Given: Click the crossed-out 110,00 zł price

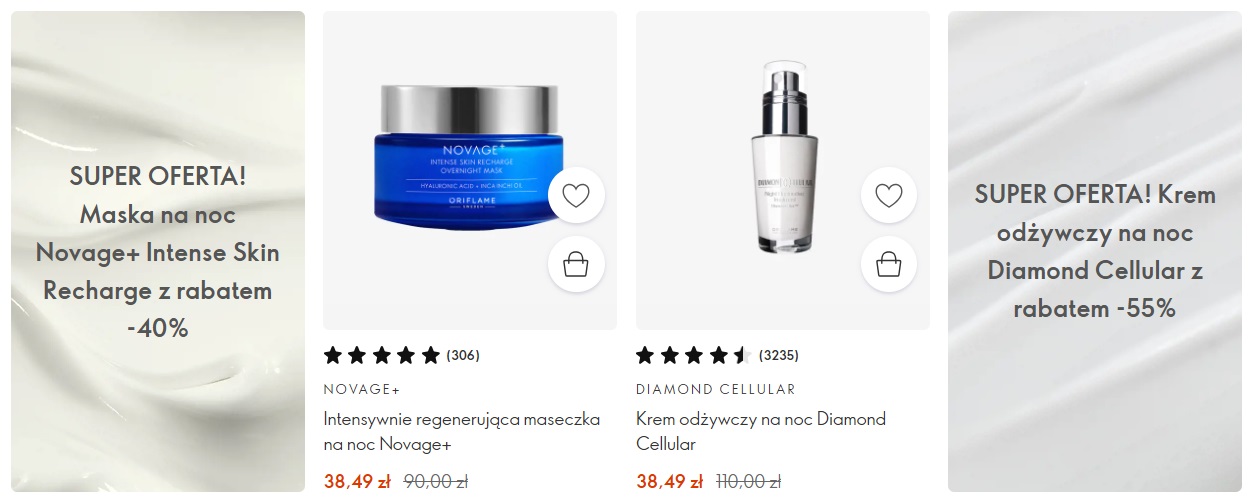Looking at the screenshot, I should click(749, 482).
